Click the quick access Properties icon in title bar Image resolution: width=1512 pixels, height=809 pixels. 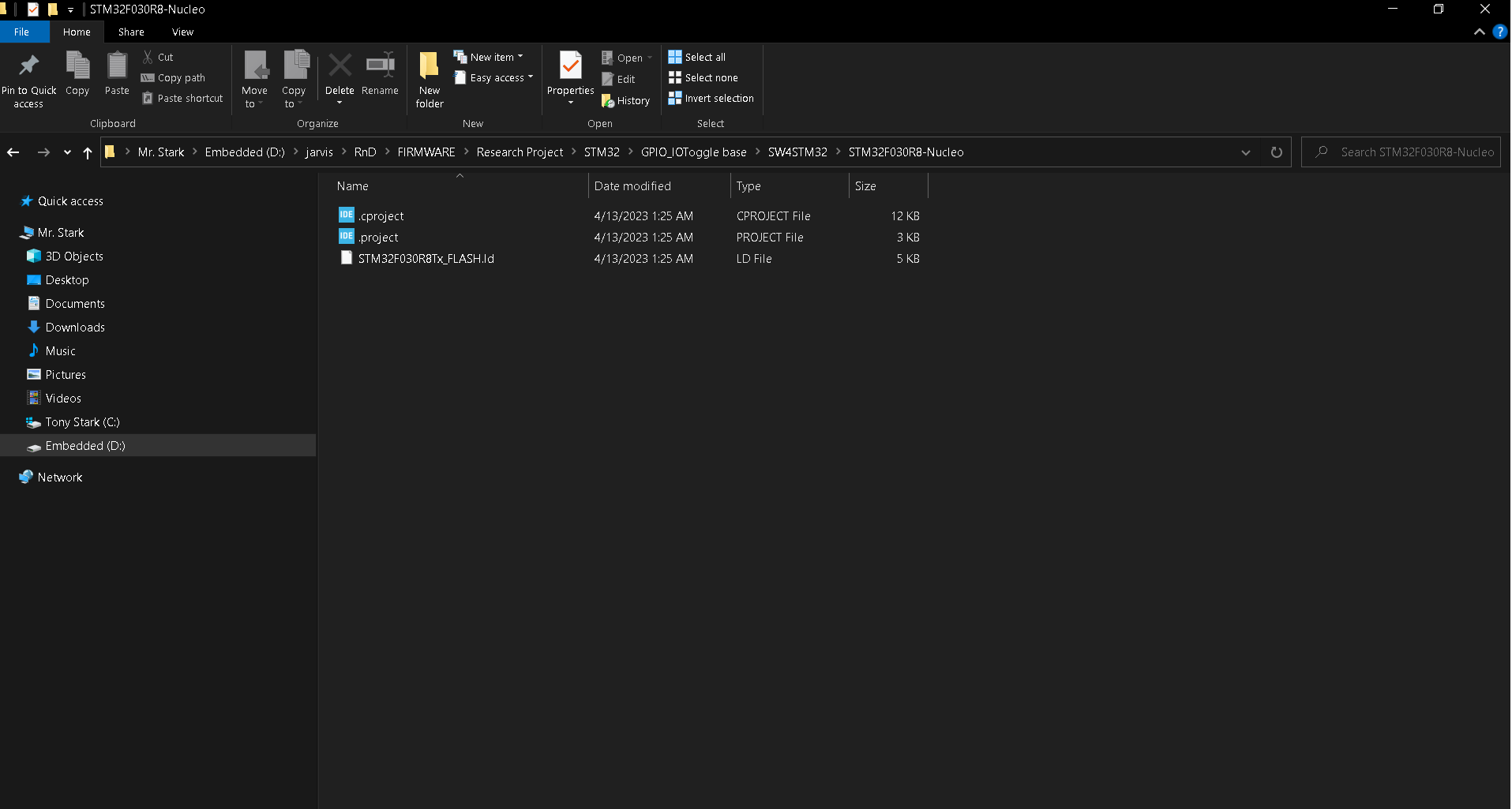click(x=32, y=9)
